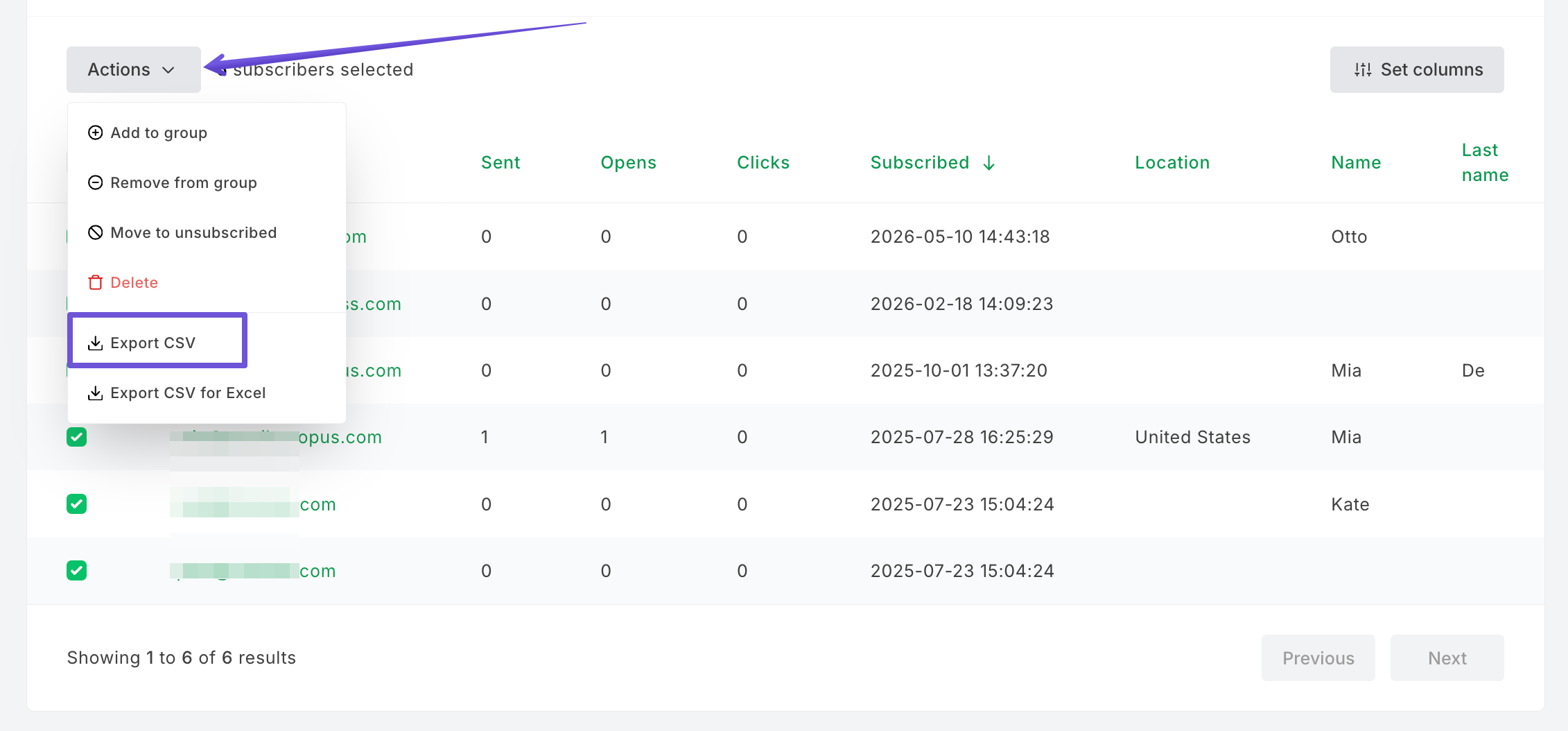Choose Remove from group menu item
1568x731 pixels.
click(207, 182)
